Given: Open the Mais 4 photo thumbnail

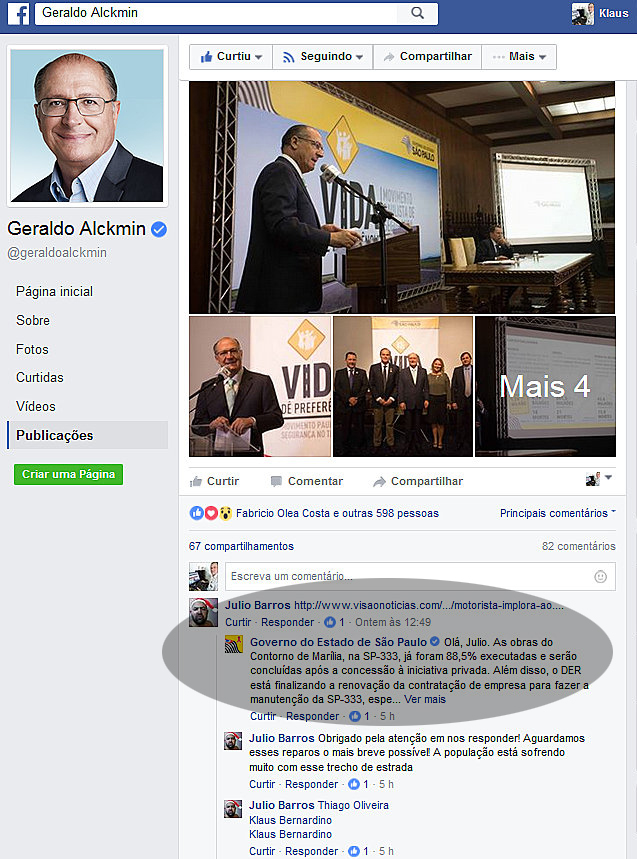Looking at the screenshot, I should pyautogui.click(x=546, y=386).
